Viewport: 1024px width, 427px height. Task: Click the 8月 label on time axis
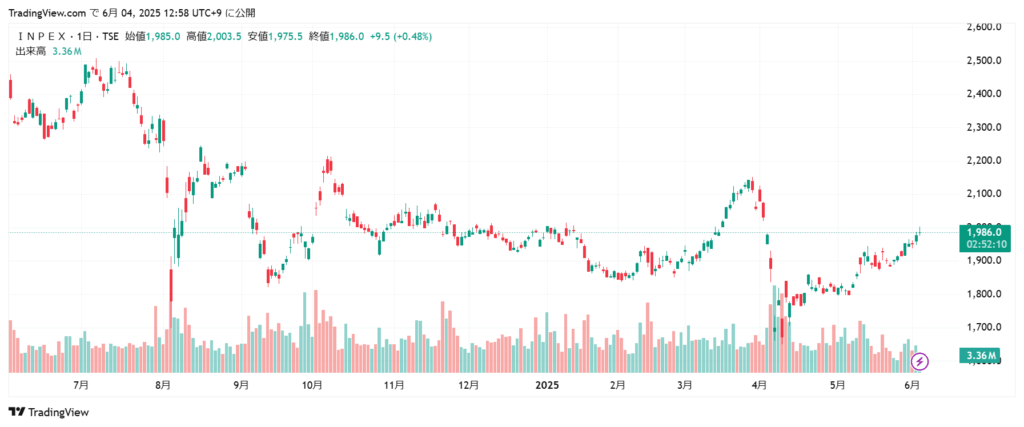(164, 385)
